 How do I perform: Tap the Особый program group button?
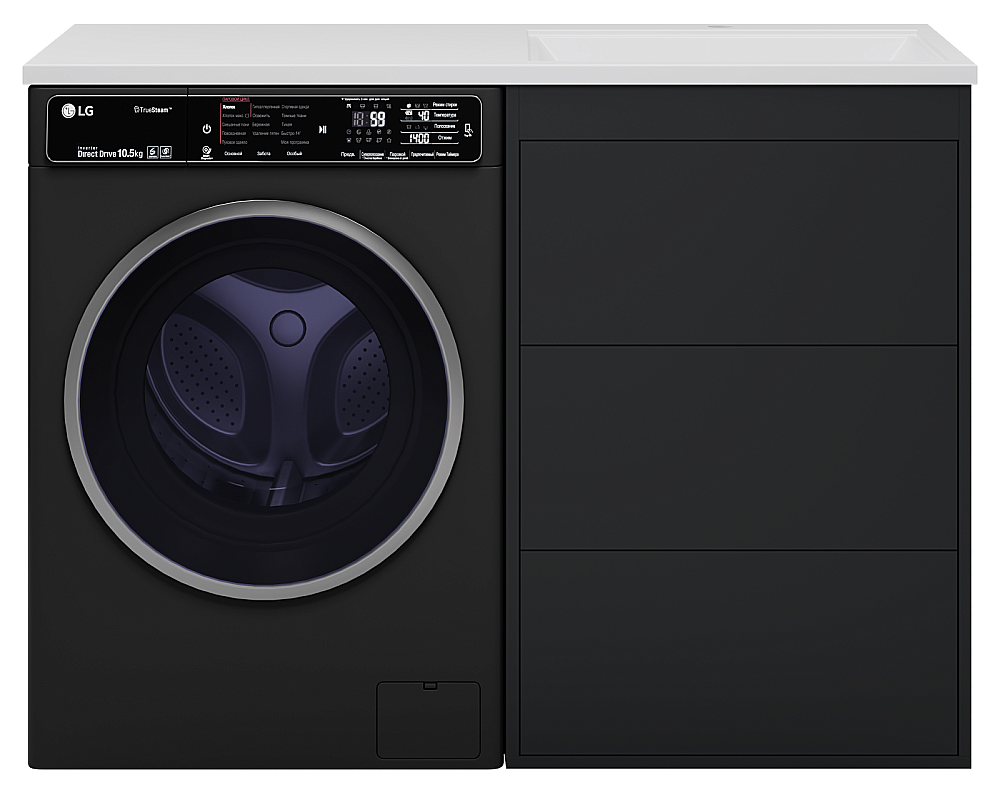[294, 153]
